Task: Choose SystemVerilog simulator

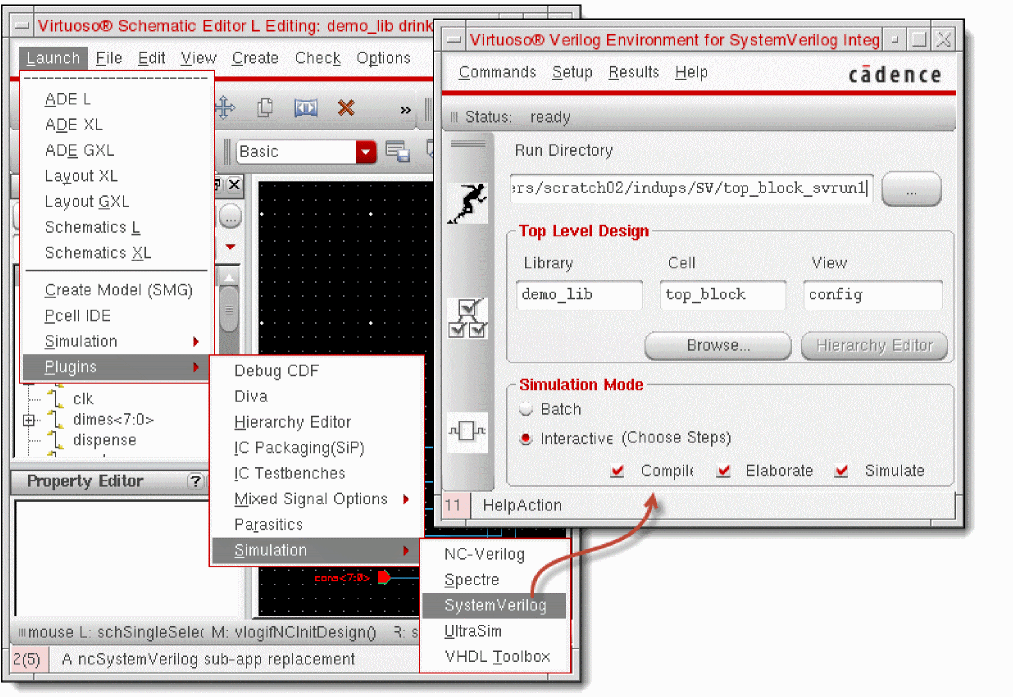Action: [494, 605]
